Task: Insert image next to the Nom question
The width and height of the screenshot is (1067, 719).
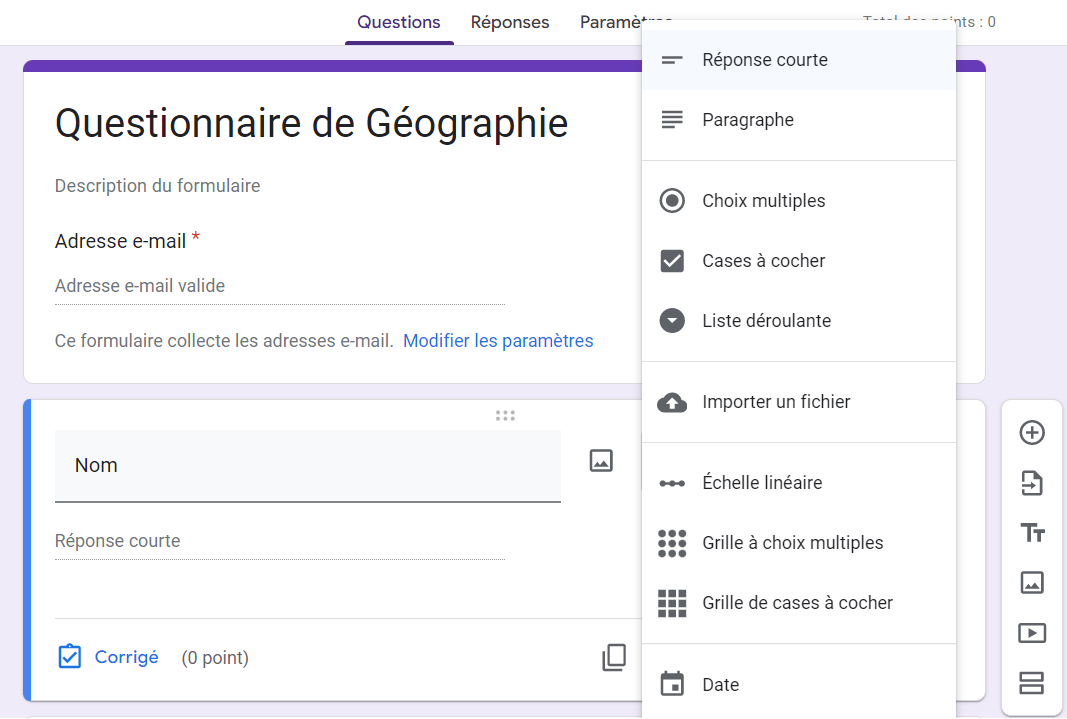Action: tap(601, 461)
